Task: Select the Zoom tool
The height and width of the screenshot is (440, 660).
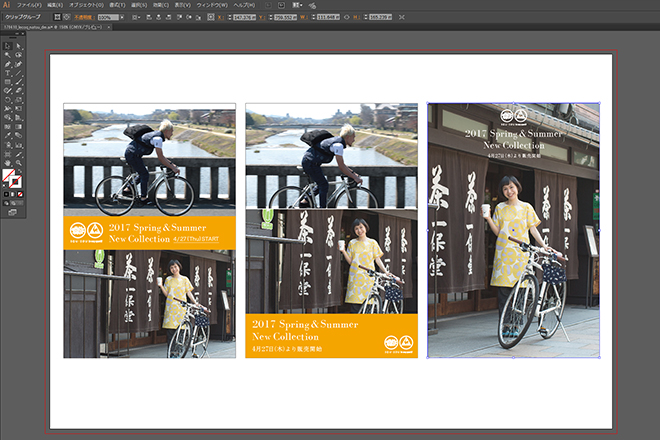Action: click(19, 163)
